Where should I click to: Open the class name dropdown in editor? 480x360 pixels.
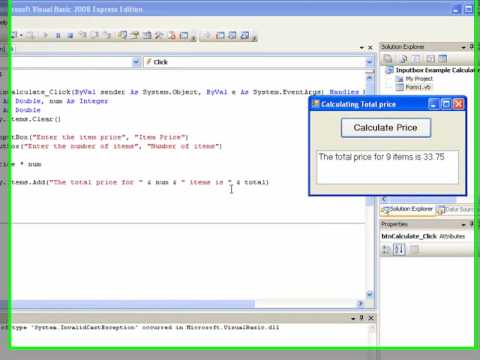coord(136,62)
